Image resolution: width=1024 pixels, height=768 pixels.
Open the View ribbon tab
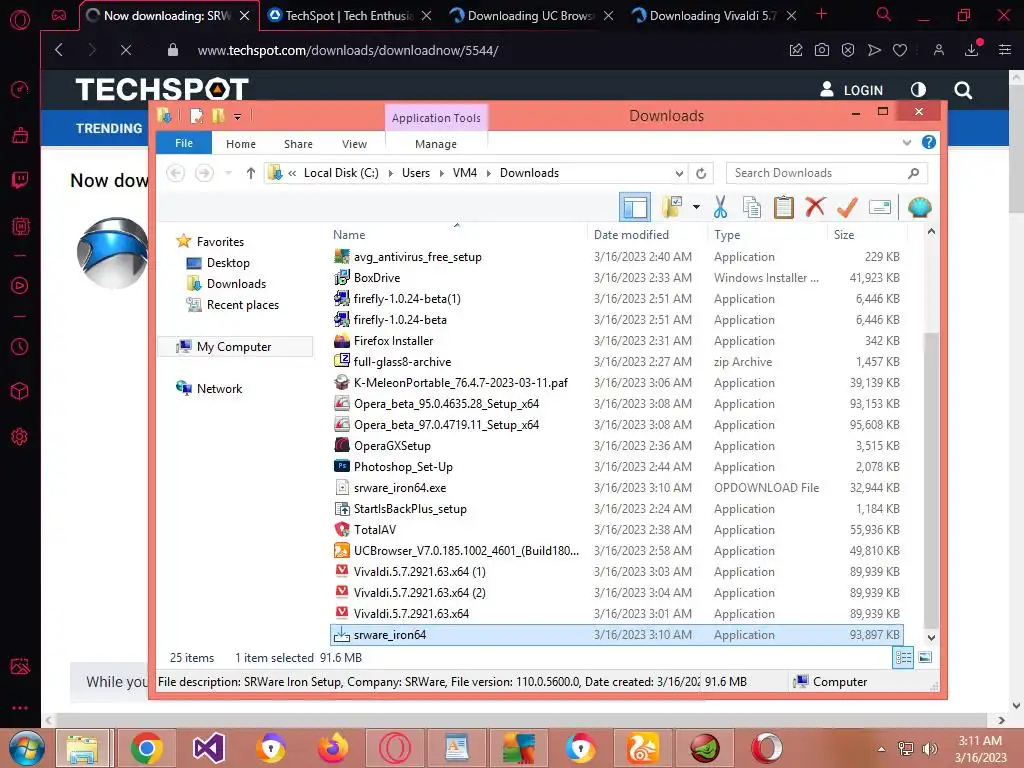tap(355, 144)
